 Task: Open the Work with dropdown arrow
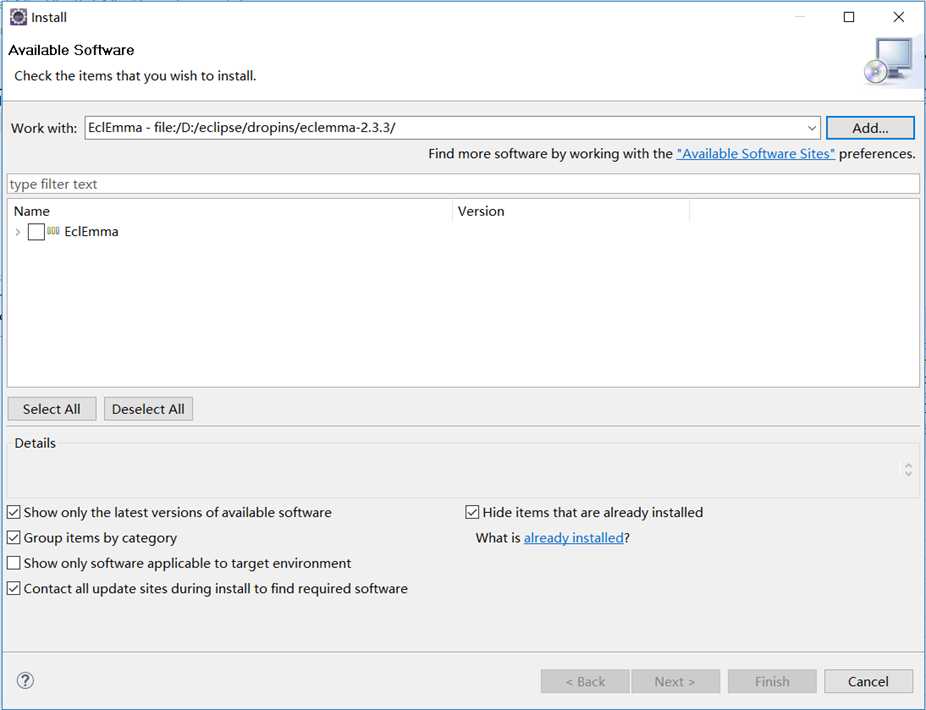(811, 128)
